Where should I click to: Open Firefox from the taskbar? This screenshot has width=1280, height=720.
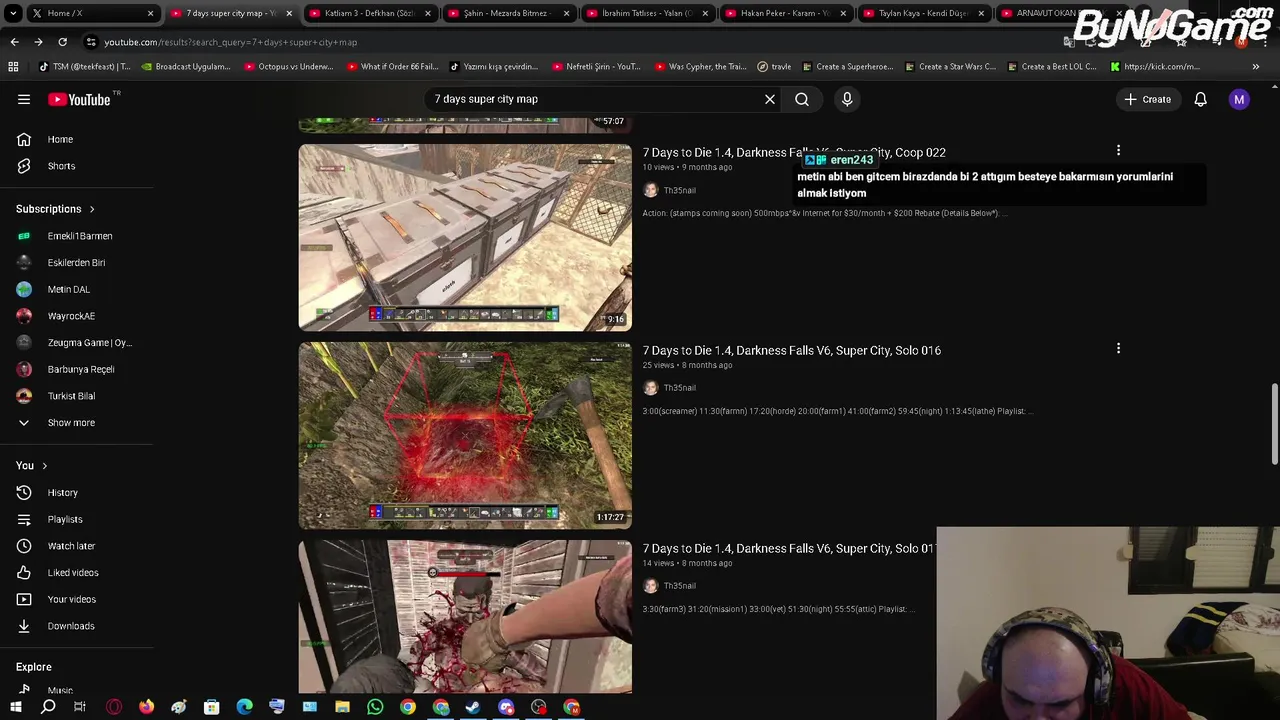pos(147,707)
